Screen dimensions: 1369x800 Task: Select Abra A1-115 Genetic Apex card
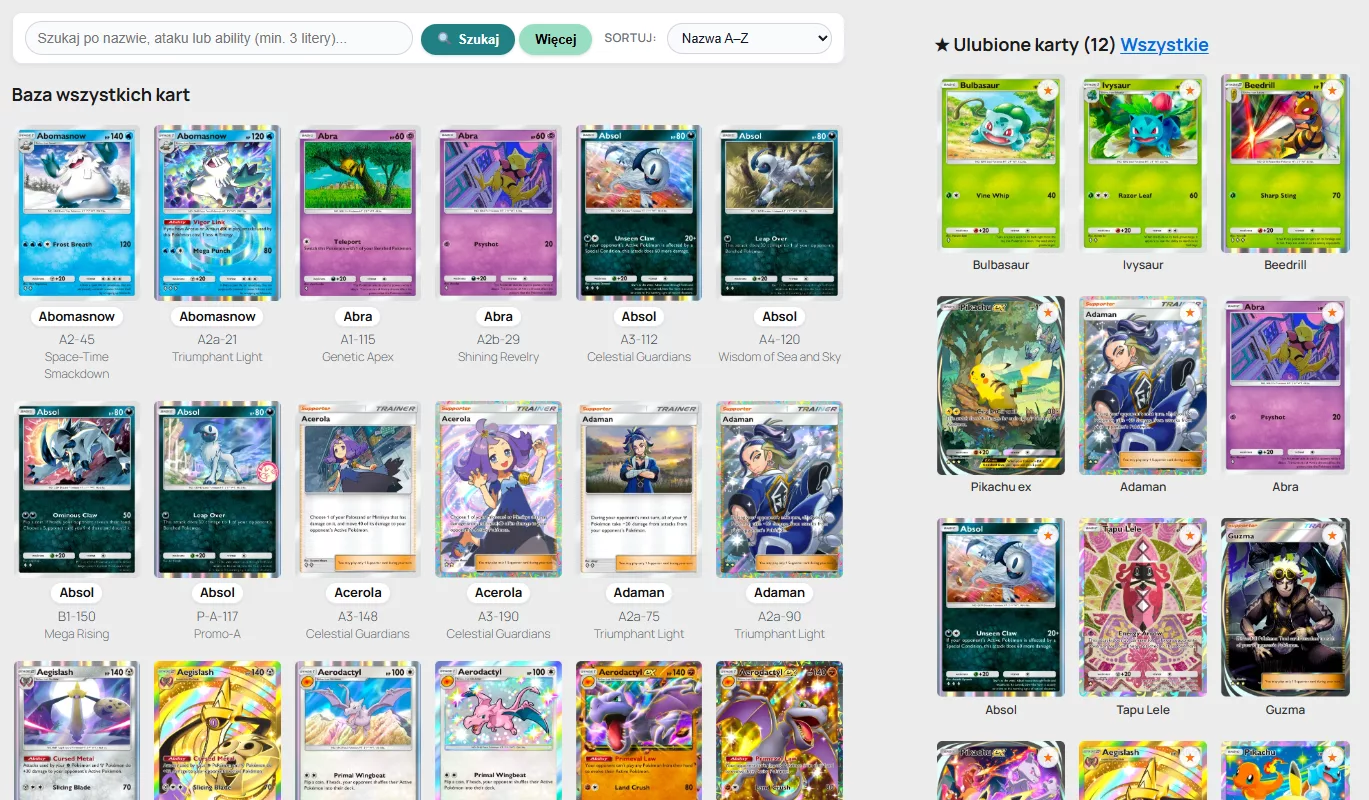[358, 212]
